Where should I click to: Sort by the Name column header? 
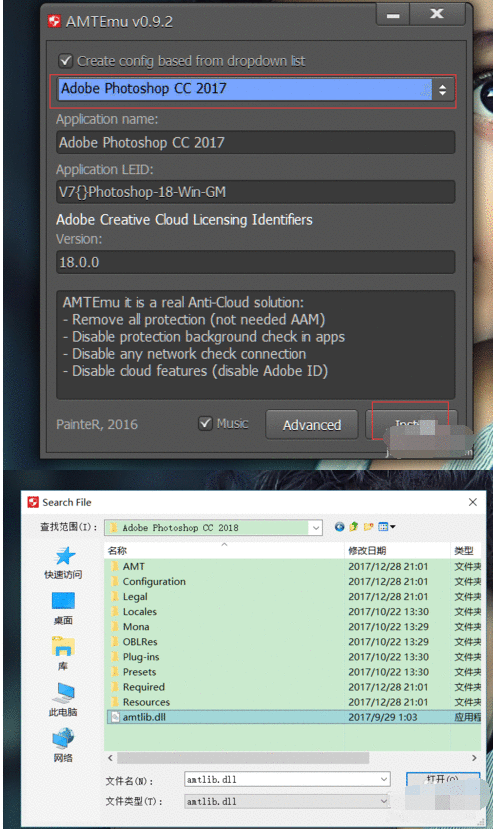224,550
